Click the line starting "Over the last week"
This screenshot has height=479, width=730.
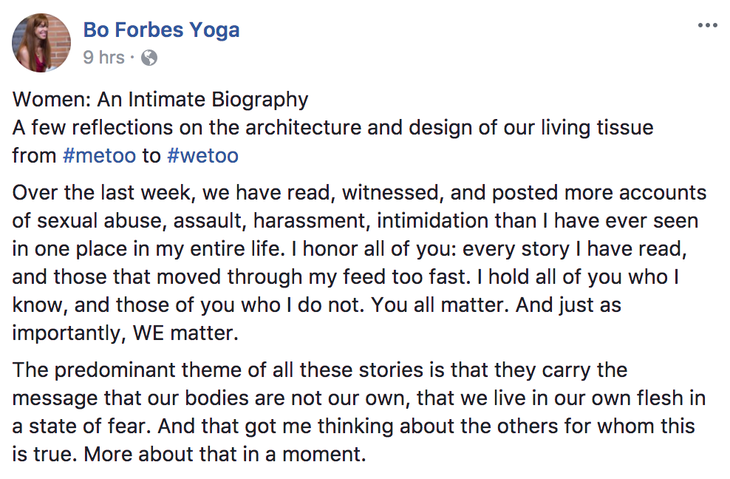click(x=359, y=193)
